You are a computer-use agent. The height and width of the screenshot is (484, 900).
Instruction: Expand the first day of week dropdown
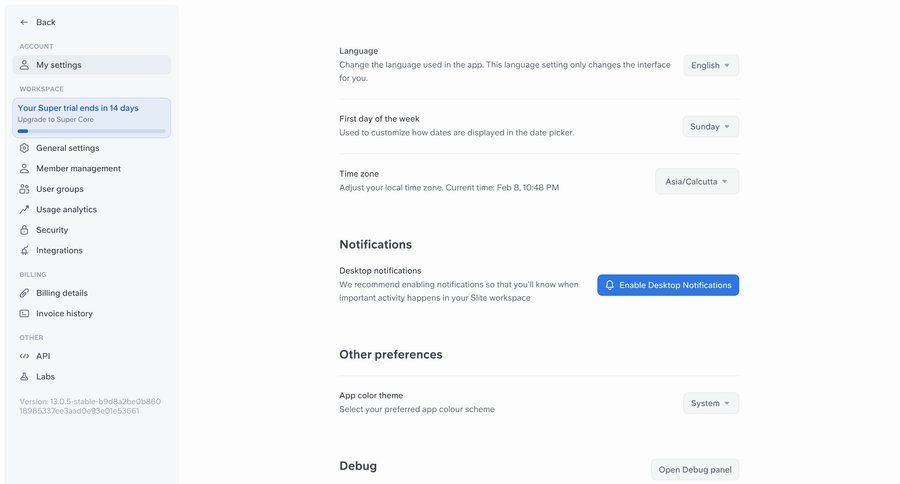click(x=711, y=127)
